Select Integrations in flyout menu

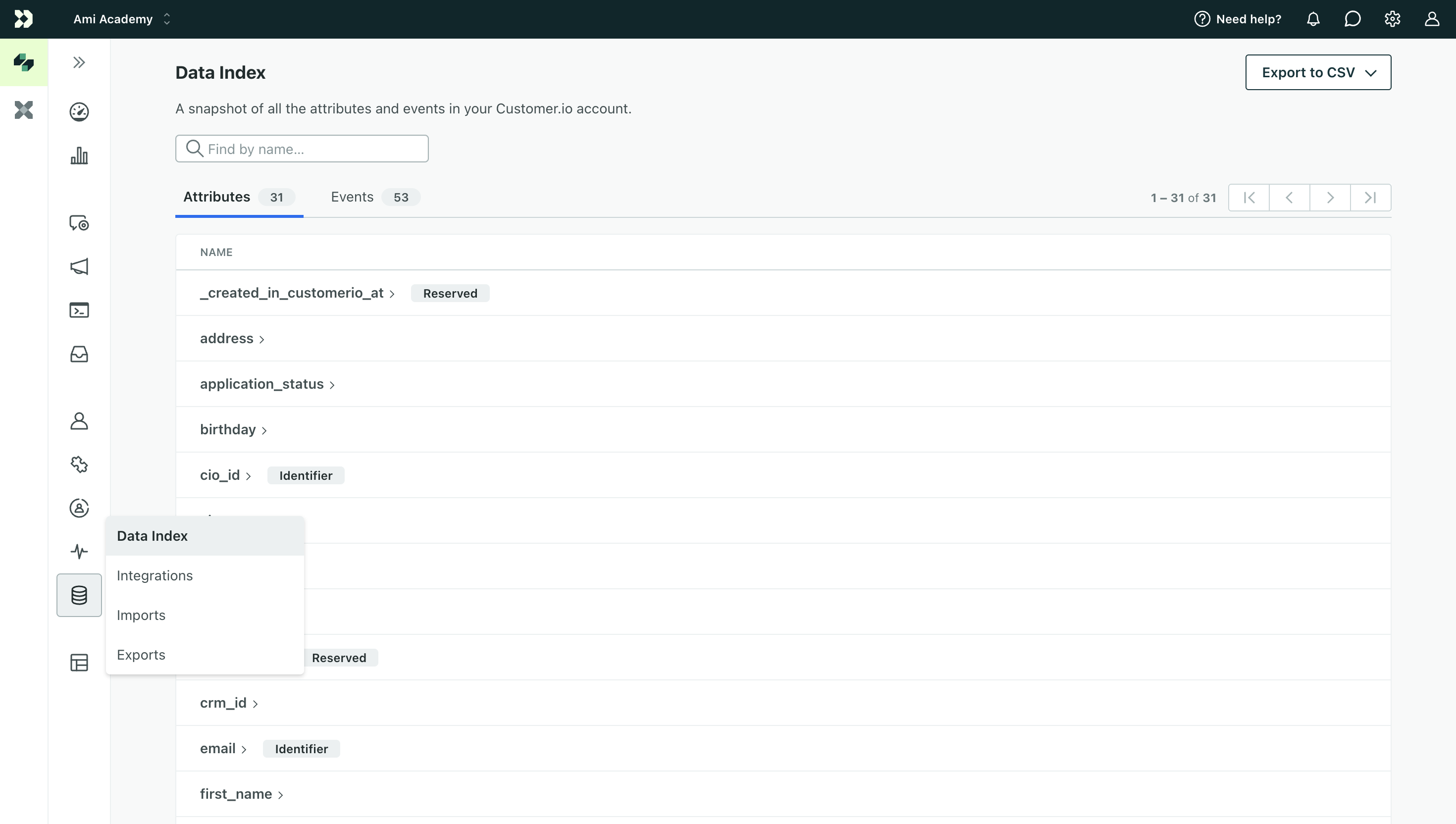[x=205, y=575]
